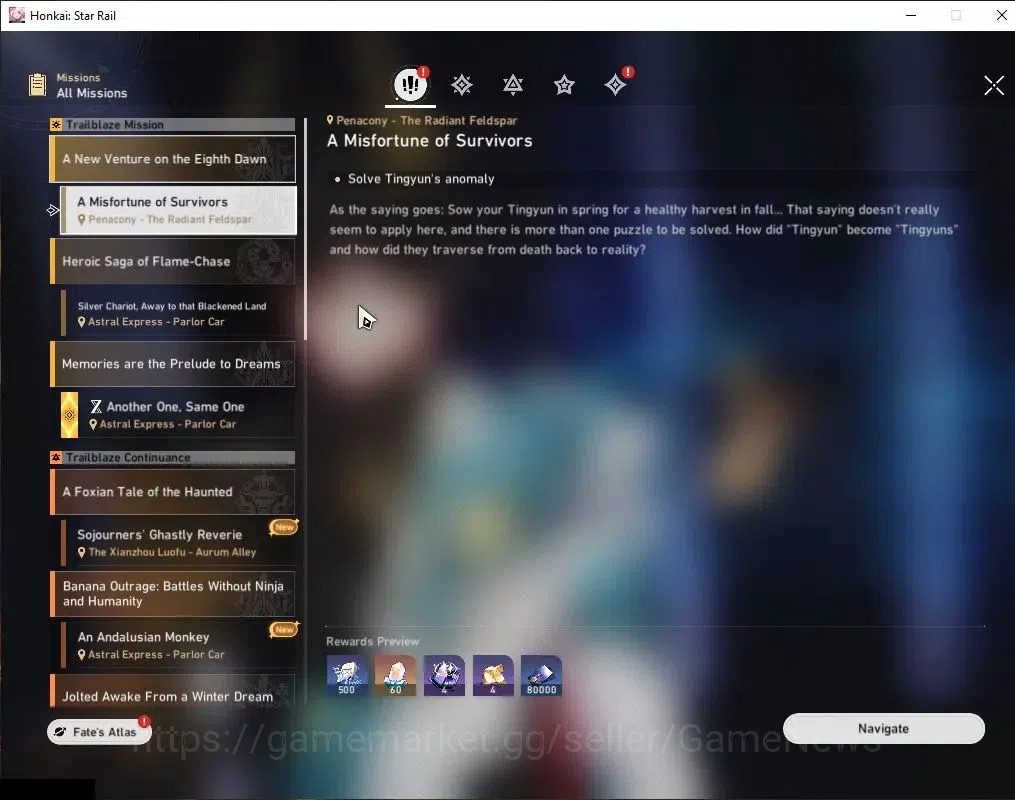Image resolution: width=1015 pixels, height=800 pixels.
Task: Click the Trailblaze Continuance section header
Action: click(172, 458)
